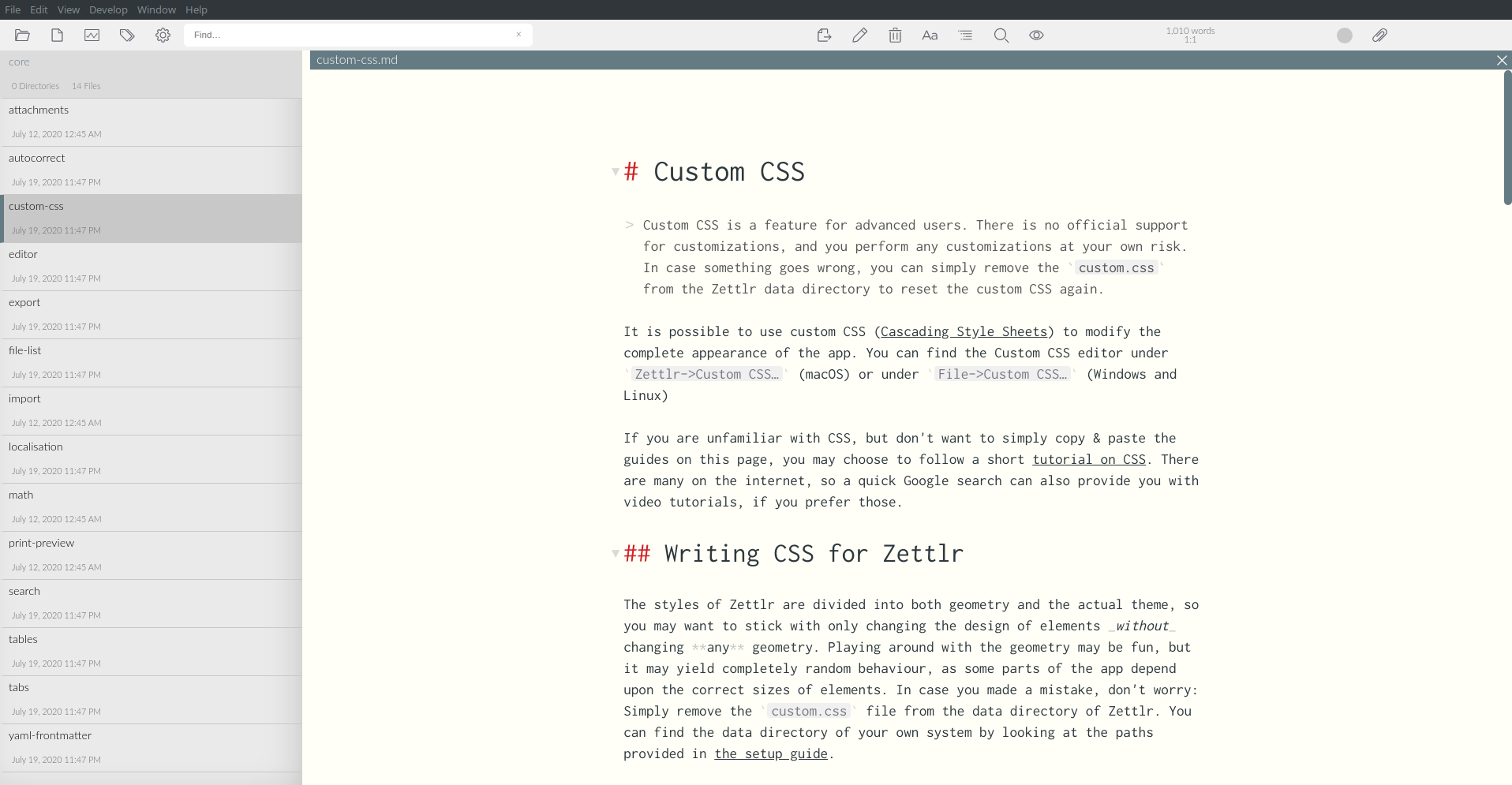This screenshot has width=1512, height=785.
Task: Clear the Find field with its x button
Action: tap(519, 35)
